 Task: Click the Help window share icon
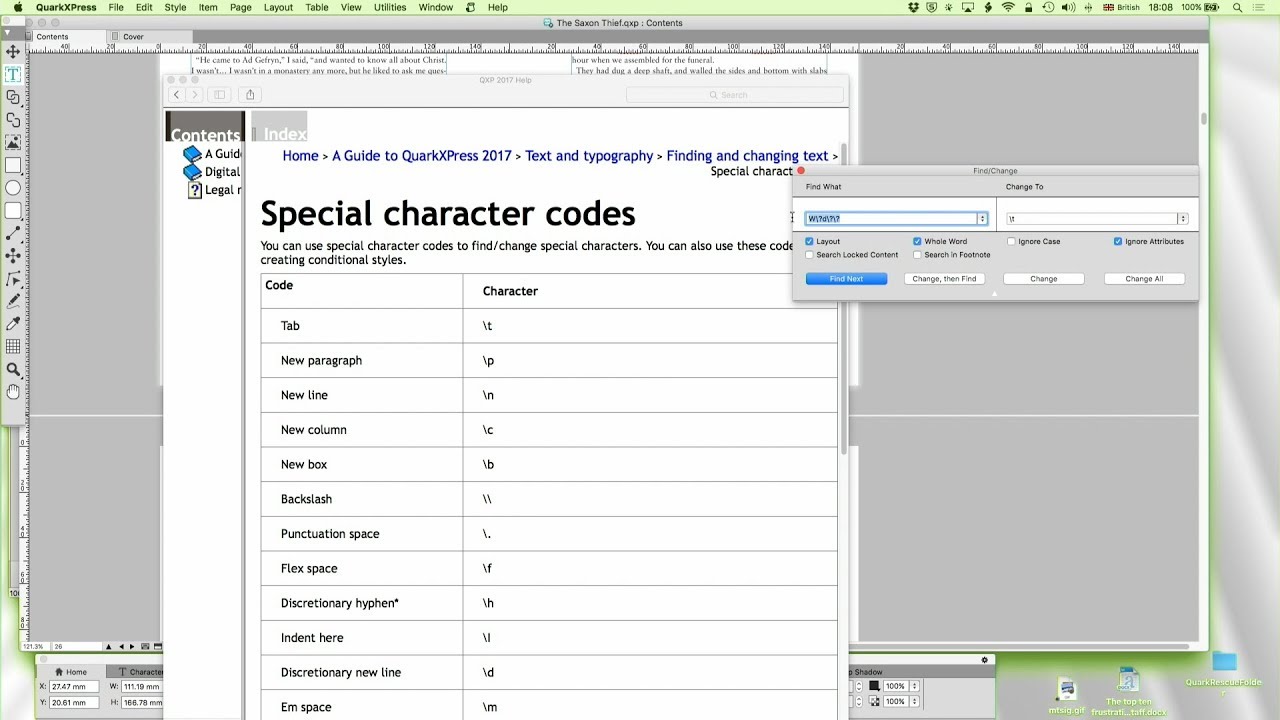coord(250,95)
